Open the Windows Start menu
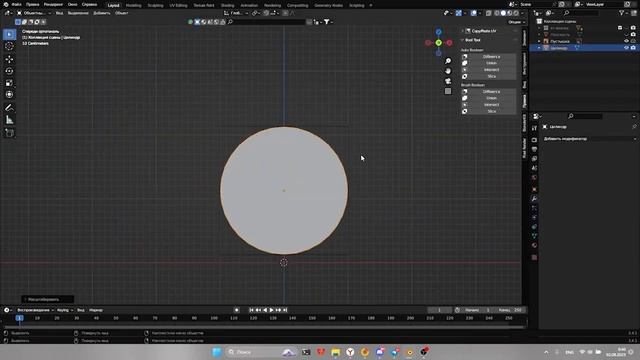This screenshot has height=360, width=640. click(217, 352)
